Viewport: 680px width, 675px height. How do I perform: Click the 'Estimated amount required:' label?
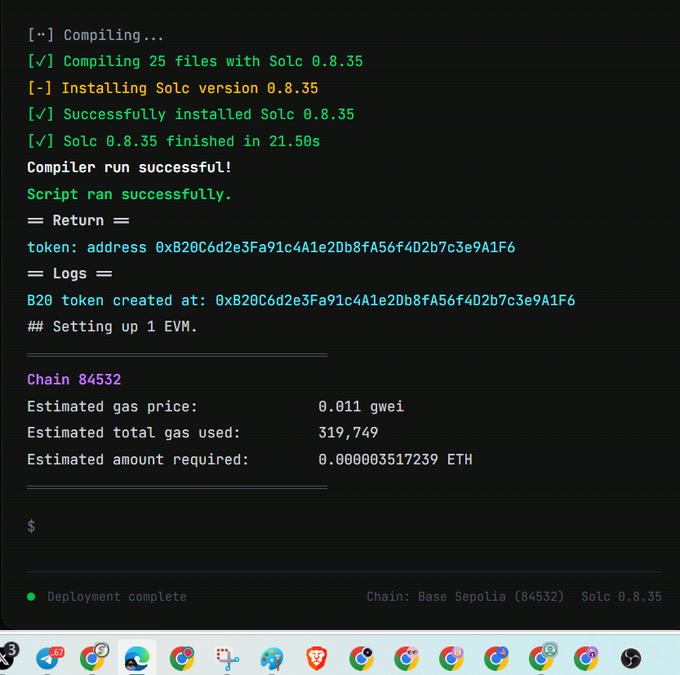137,459
